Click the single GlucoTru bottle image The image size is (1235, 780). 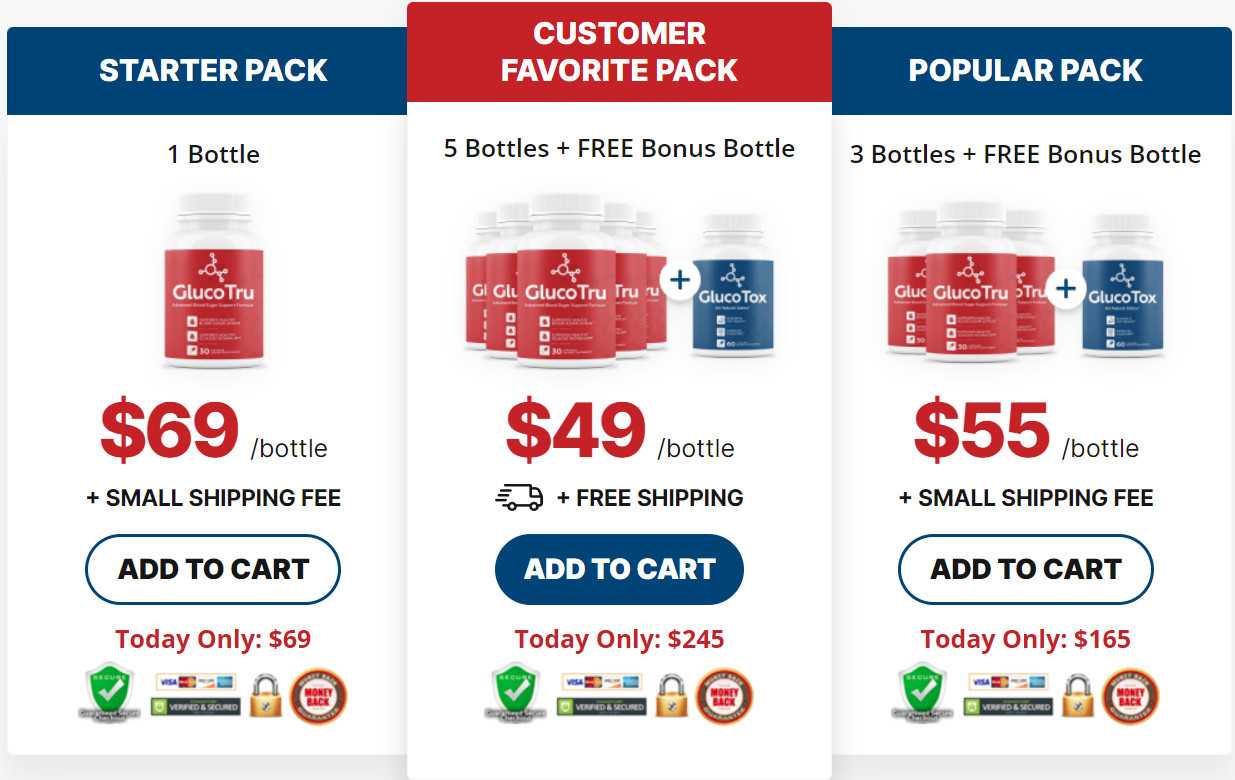(x=214, y=281)
